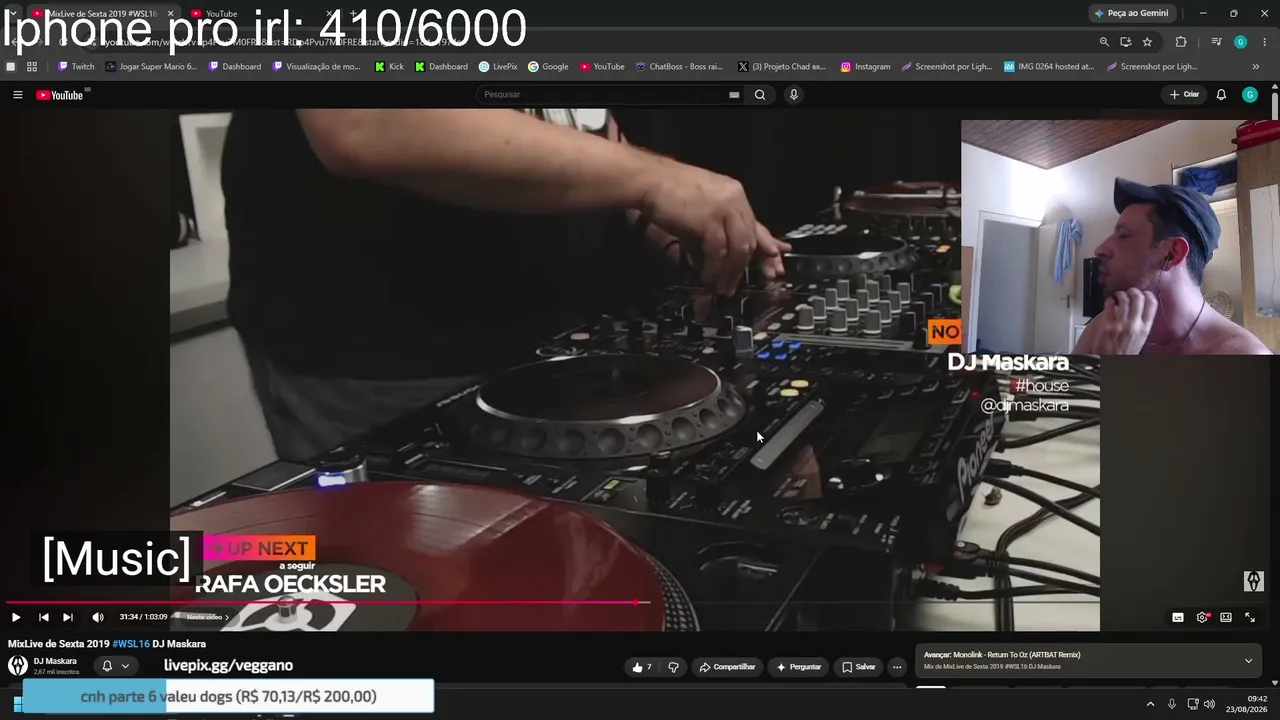The image size is (1280, 720).
Task: Open the Dashboard bookmark beside Kick
Action: point(441,67)
